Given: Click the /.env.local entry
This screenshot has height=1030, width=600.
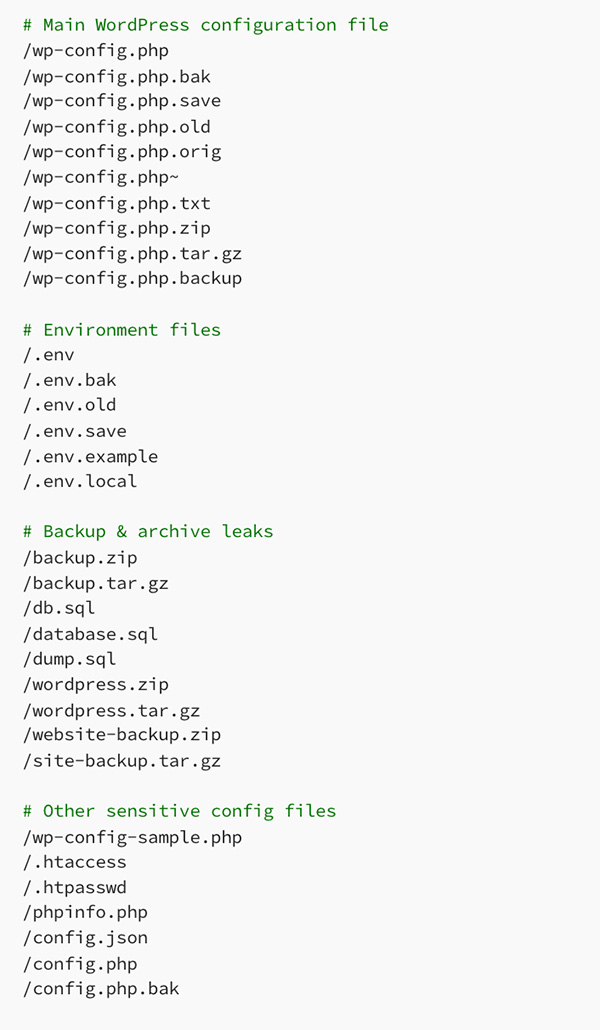Looking at the screenshot, I should 80,481.
